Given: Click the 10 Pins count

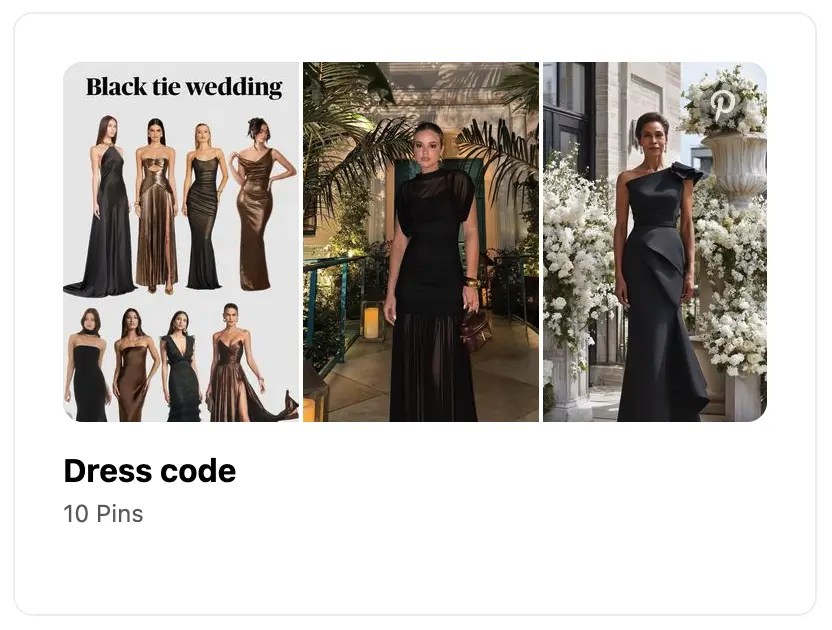Looking at the screenshot, I should (x=103, y=514).
